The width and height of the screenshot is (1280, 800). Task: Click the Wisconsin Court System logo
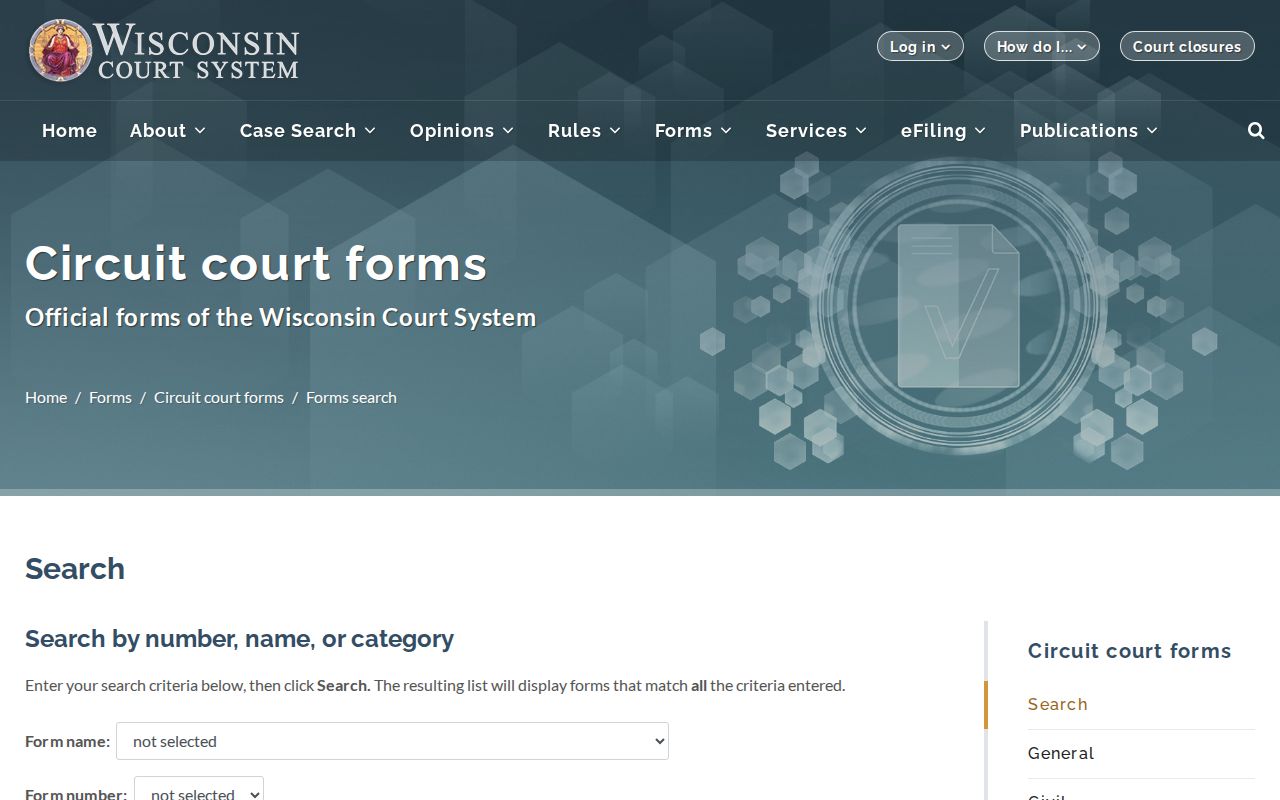tap(164, 50)
